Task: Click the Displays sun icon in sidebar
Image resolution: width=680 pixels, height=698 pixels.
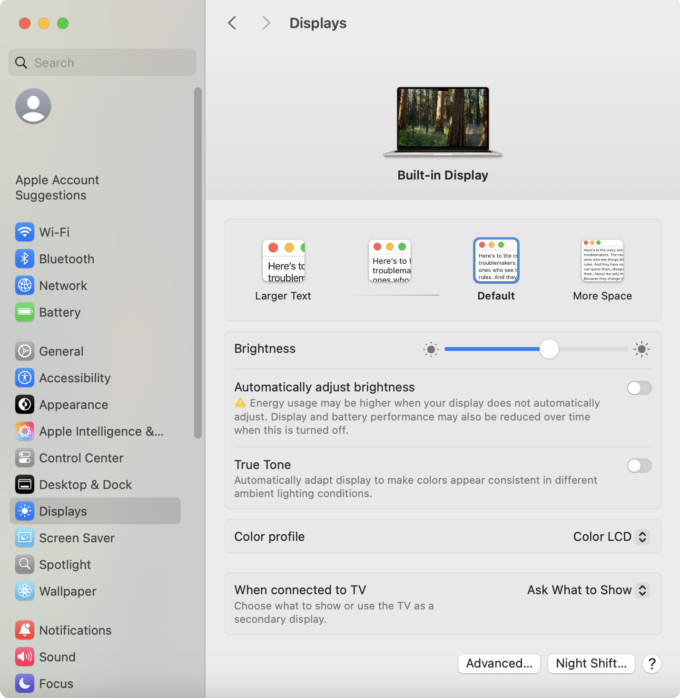Action: [24, 511]
